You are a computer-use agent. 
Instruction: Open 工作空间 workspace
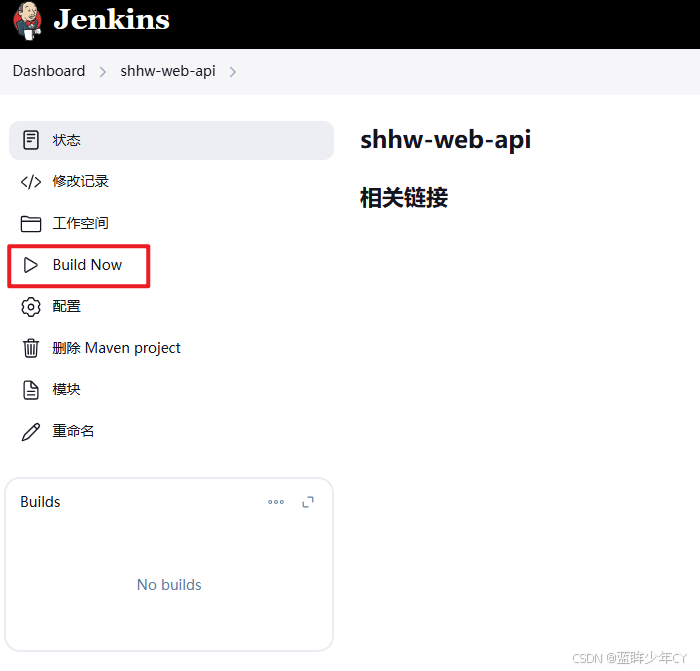pos(80,223)
